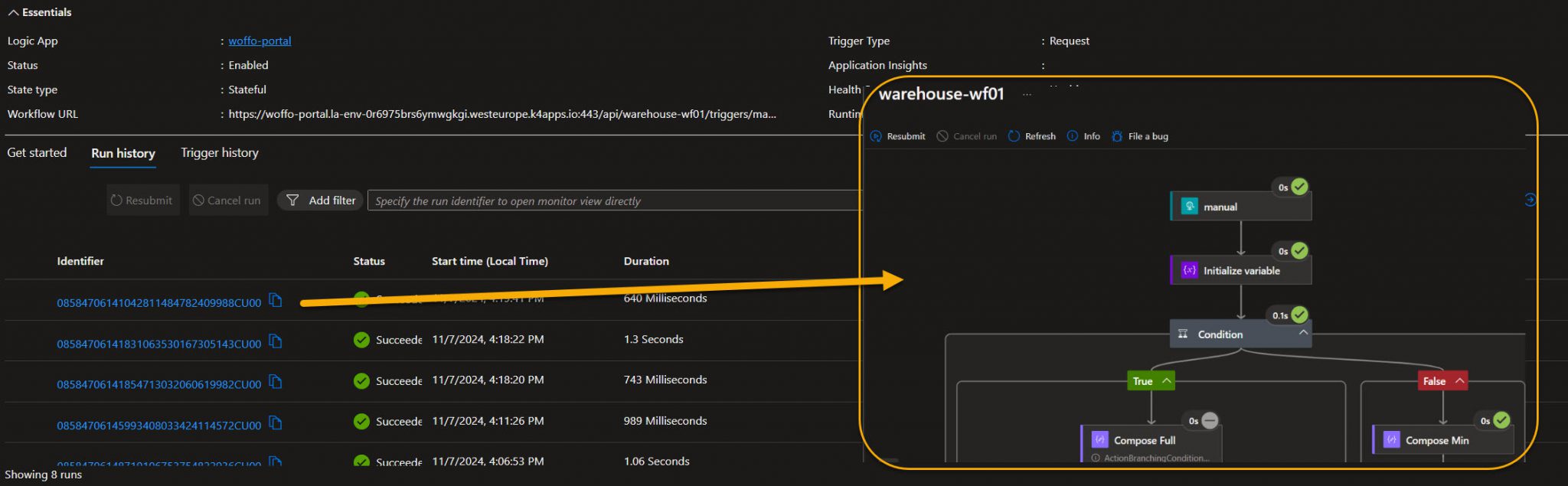This screenshot has height=486, width=1568.
Task: Collapse the True branch
Action: [1166, 380]
